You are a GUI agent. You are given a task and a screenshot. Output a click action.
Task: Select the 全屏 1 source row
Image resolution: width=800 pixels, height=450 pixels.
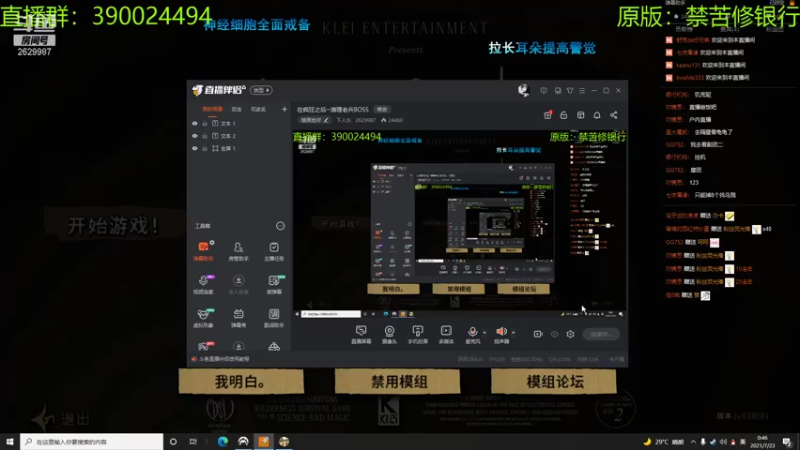point(239,148)
